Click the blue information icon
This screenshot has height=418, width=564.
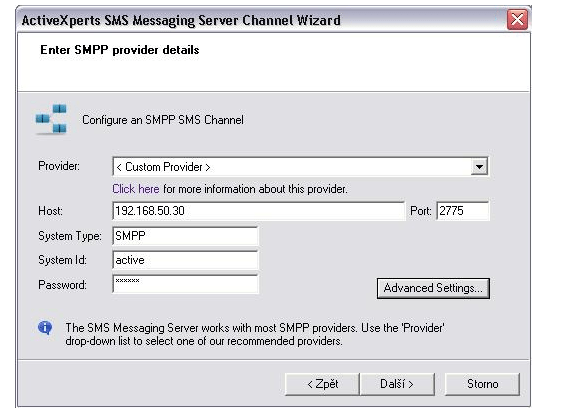45,328
